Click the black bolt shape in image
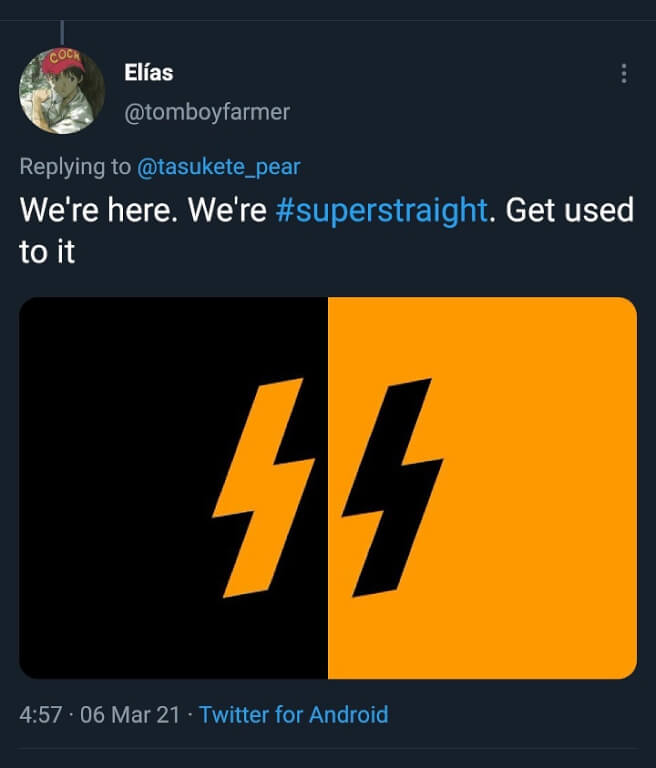 (392, 488)
